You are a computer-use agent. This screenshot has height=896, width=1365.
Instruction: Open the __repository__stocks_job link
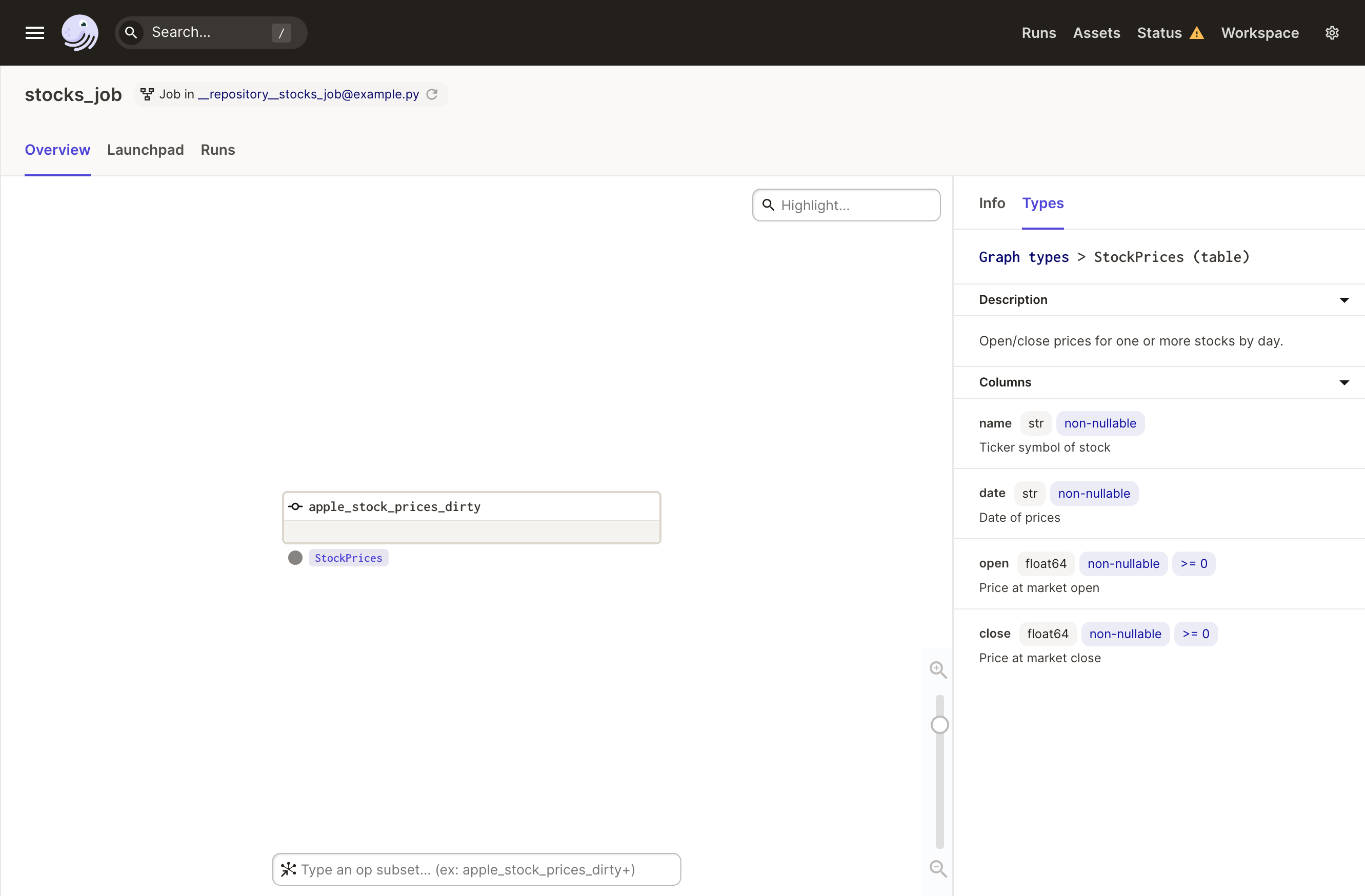tap(308, 93)
